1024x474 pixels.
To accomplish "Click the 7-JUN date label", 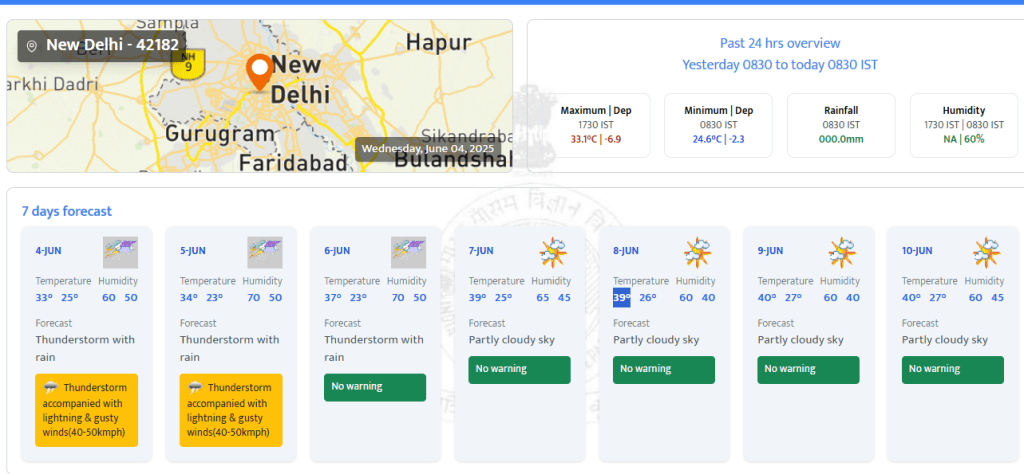I will click(481, 251).
